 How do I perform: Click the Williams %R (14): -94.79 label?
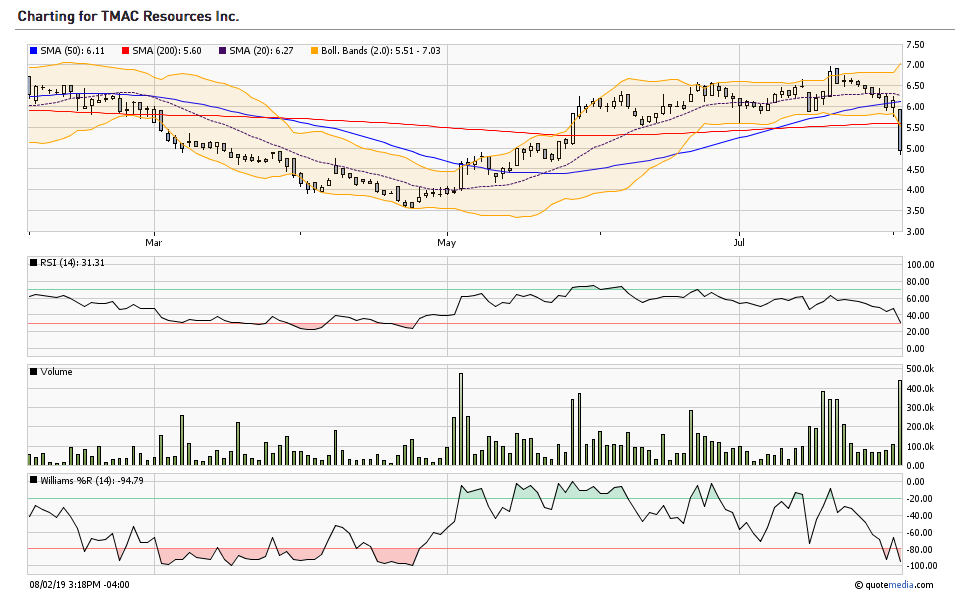[92, 481]
